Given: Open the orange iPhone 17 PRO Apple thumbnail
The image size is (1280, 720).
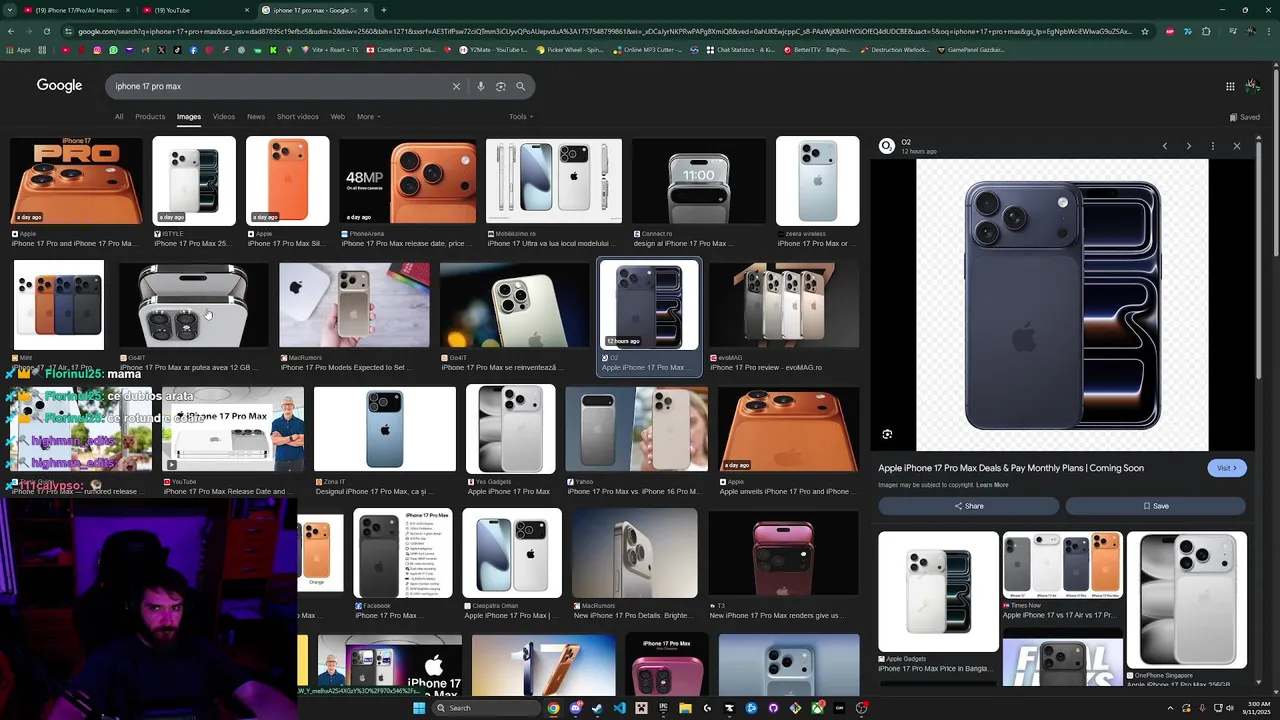Looking at the screenshot, I should pos(76,181).
